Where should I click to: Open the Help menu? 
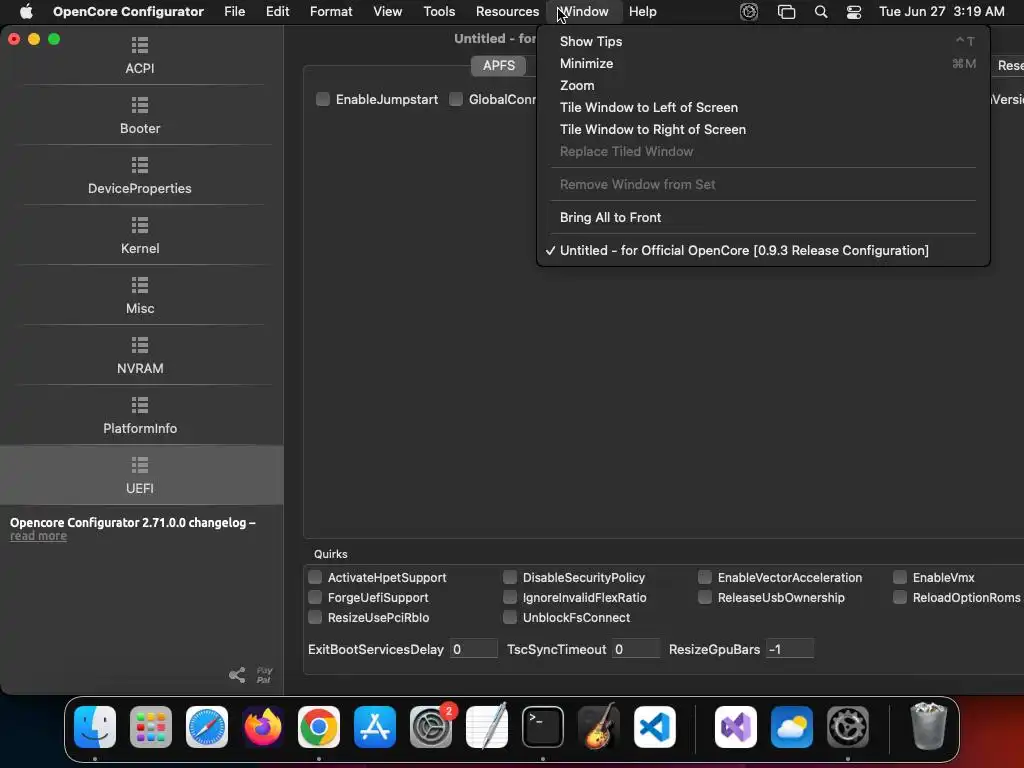[x=643, y=12]
